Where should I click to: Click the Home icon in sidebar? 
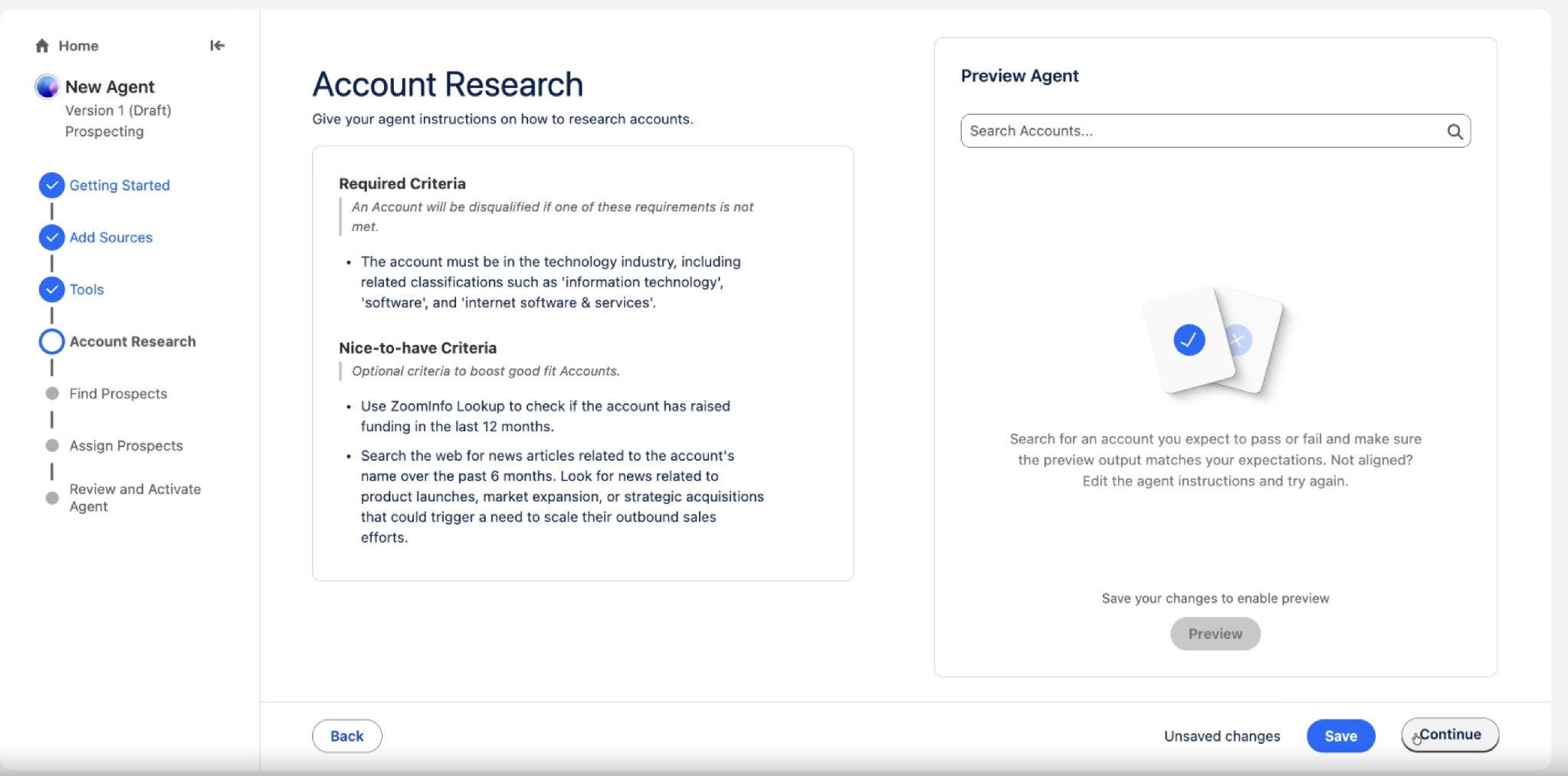coord(42,46)
